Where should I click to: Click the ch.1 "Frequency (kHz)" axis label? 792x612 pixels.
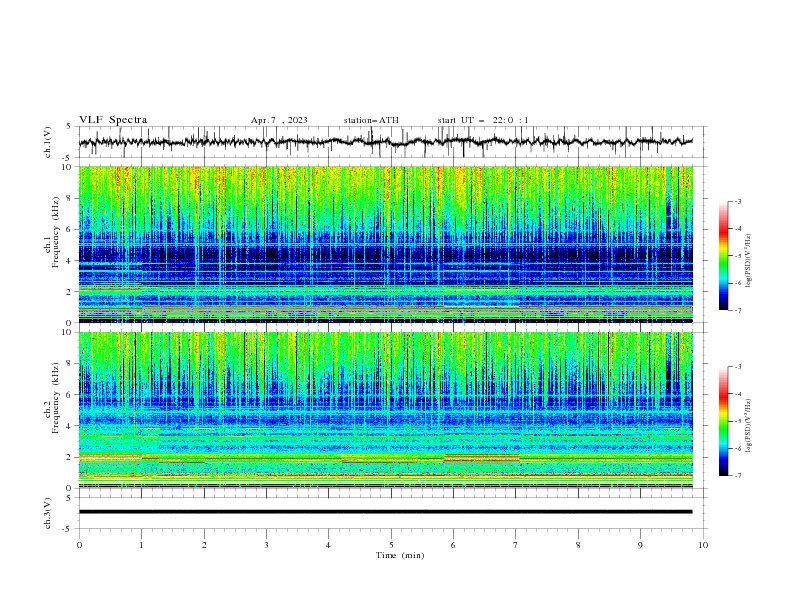[56, 232]
